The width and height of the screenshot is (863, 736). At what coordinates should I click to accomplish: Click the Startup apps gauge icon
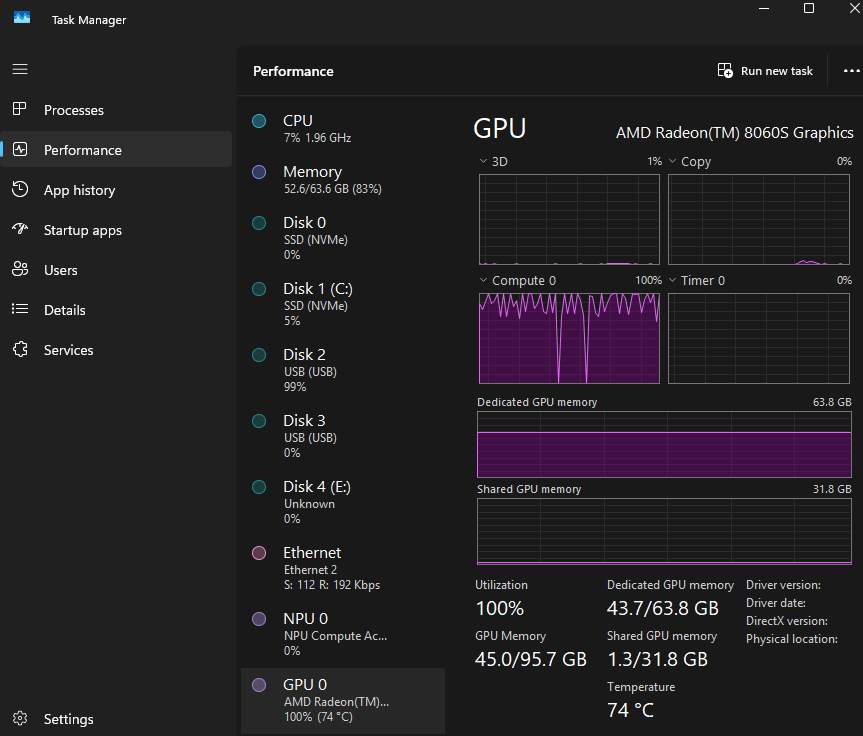(20, 229)
